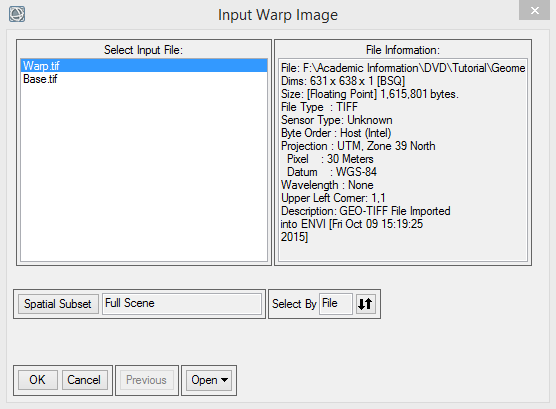Click the Projection UTM Zone 39 North line
Image resolution: width=556 pixels, height=409 pixels.
coord(358,146)
